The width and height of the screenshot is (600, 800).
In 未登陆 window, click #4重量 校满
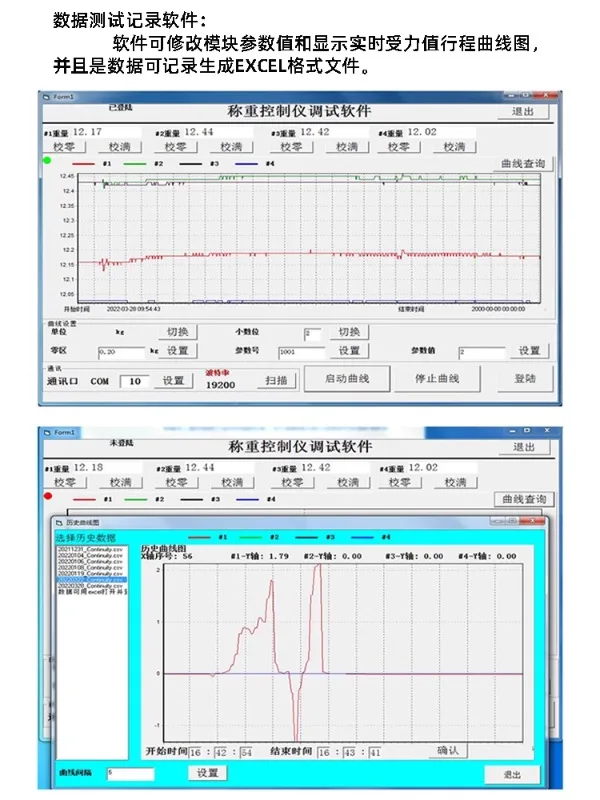point(455,483)
